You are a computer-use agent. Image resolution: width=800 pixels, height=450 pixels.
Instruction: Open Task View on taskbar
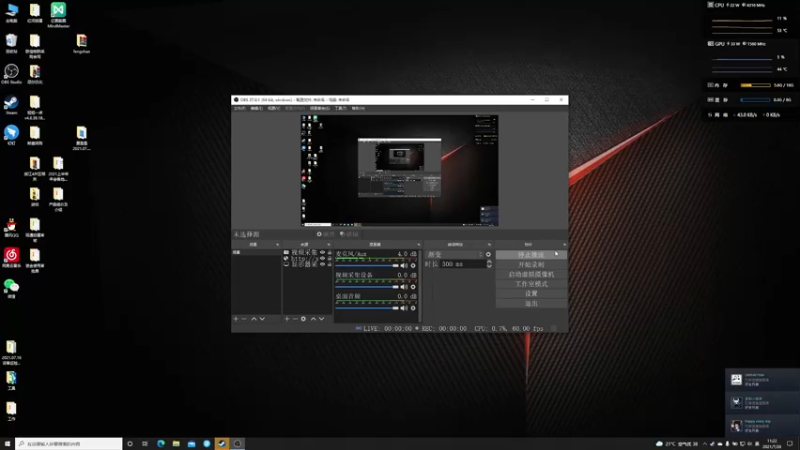(145, 444)
